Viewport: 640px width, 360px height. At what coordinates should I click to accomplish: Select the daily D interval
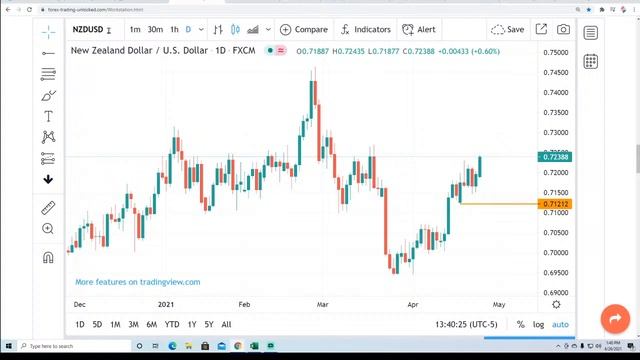(188, 29)
